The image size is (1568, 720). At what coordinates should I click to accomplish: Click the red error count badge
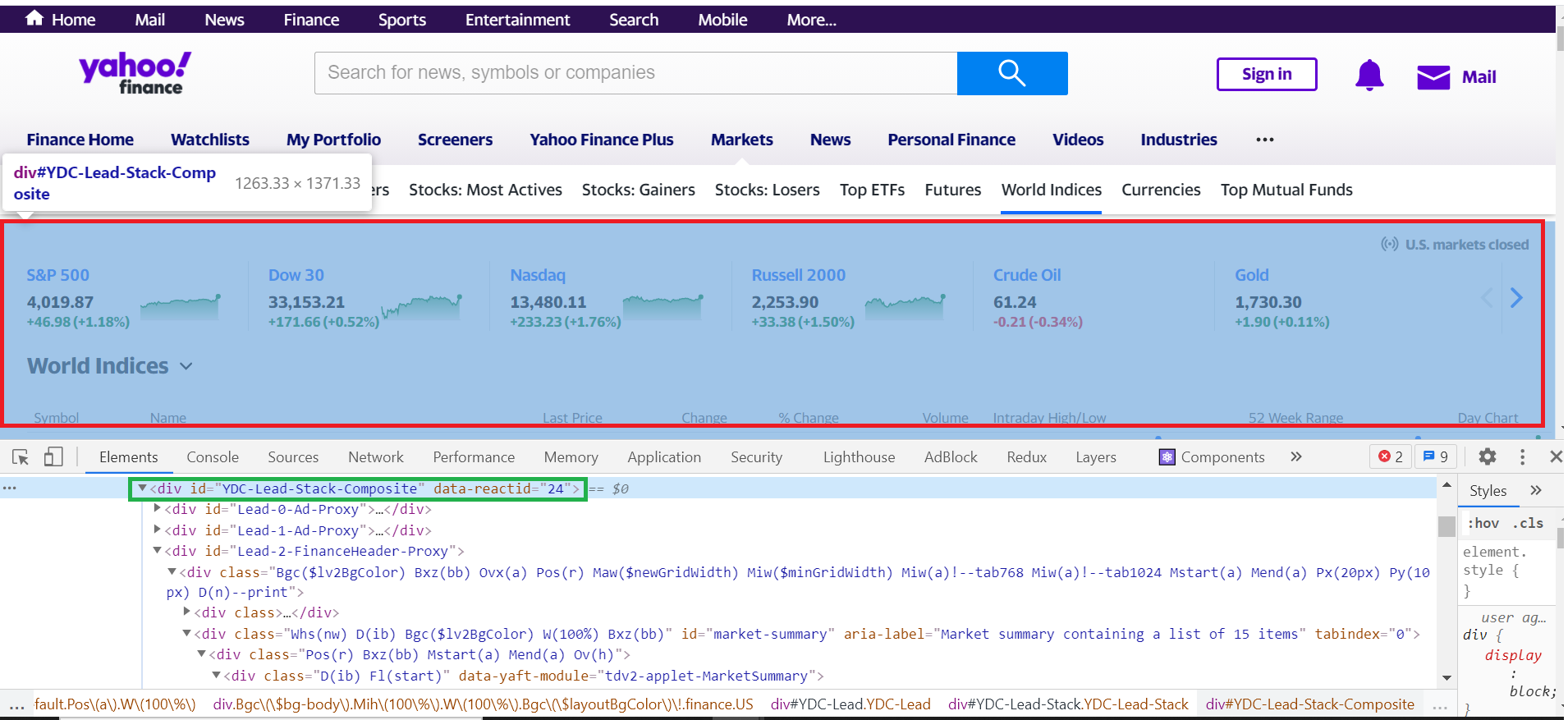click(x=1391, y=456)
